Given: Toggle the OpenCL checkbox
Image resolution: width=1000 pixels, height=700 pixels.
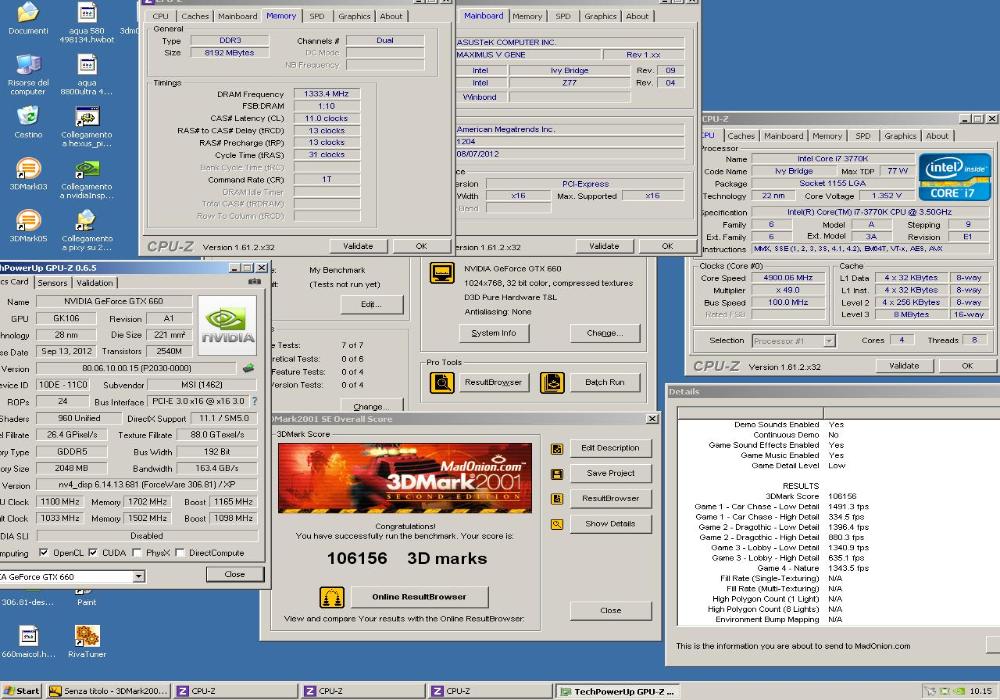Looking at the screenshot, I should click(x=43, y=553).
